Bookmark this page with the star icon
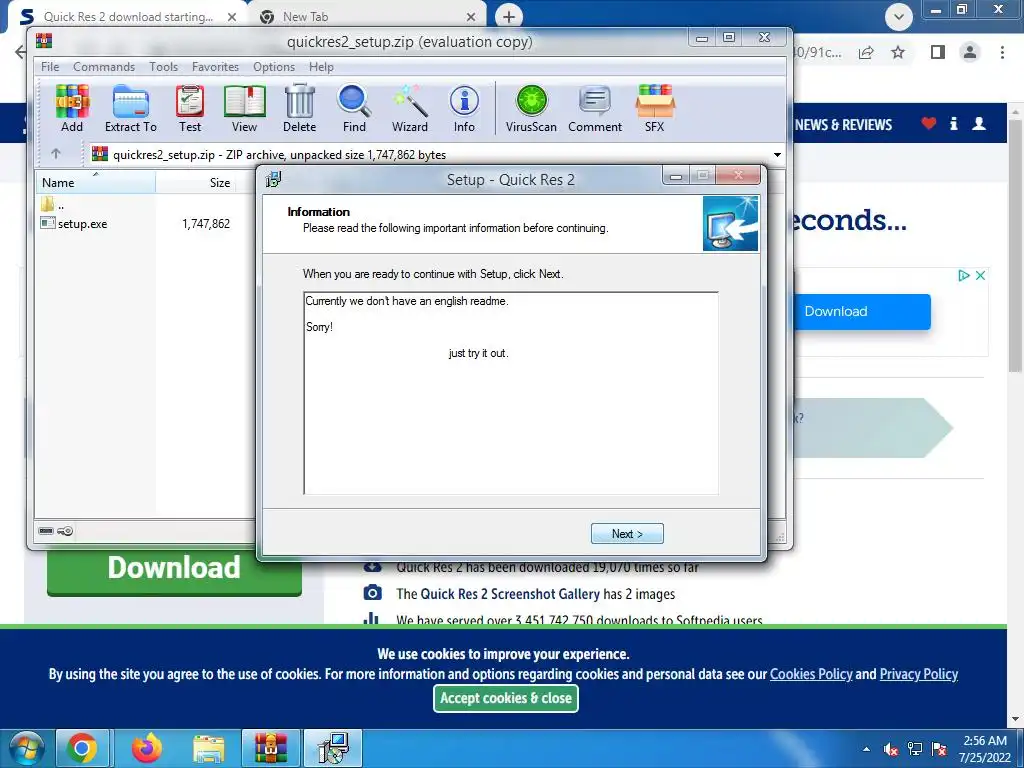The height and width of the screenshot is (768, 1024). (898, 52)
